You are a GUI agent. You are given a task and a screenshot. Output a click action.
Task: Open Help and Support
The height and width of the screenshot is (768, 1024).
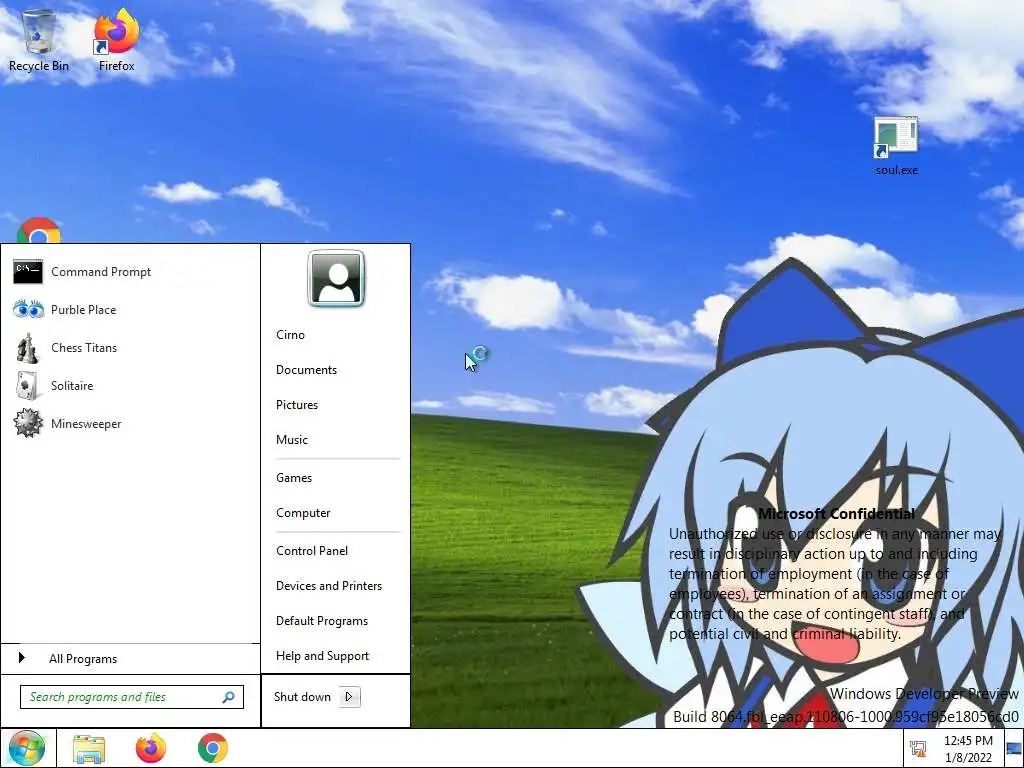322,656
